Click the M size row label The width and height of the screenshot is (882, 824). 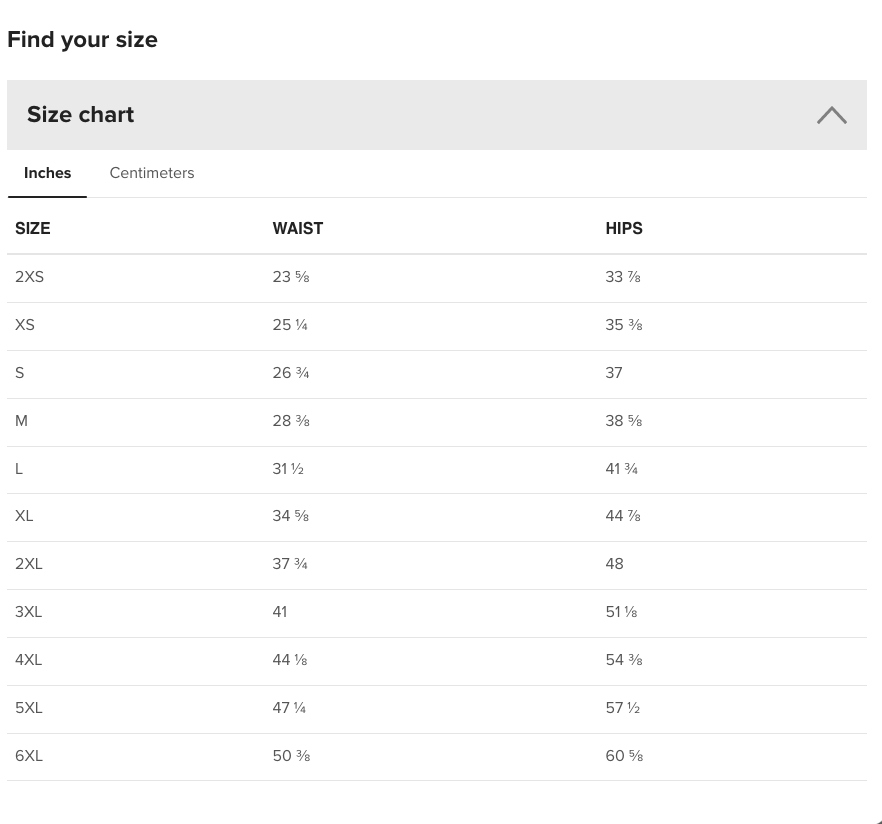[x=21, y=421]
